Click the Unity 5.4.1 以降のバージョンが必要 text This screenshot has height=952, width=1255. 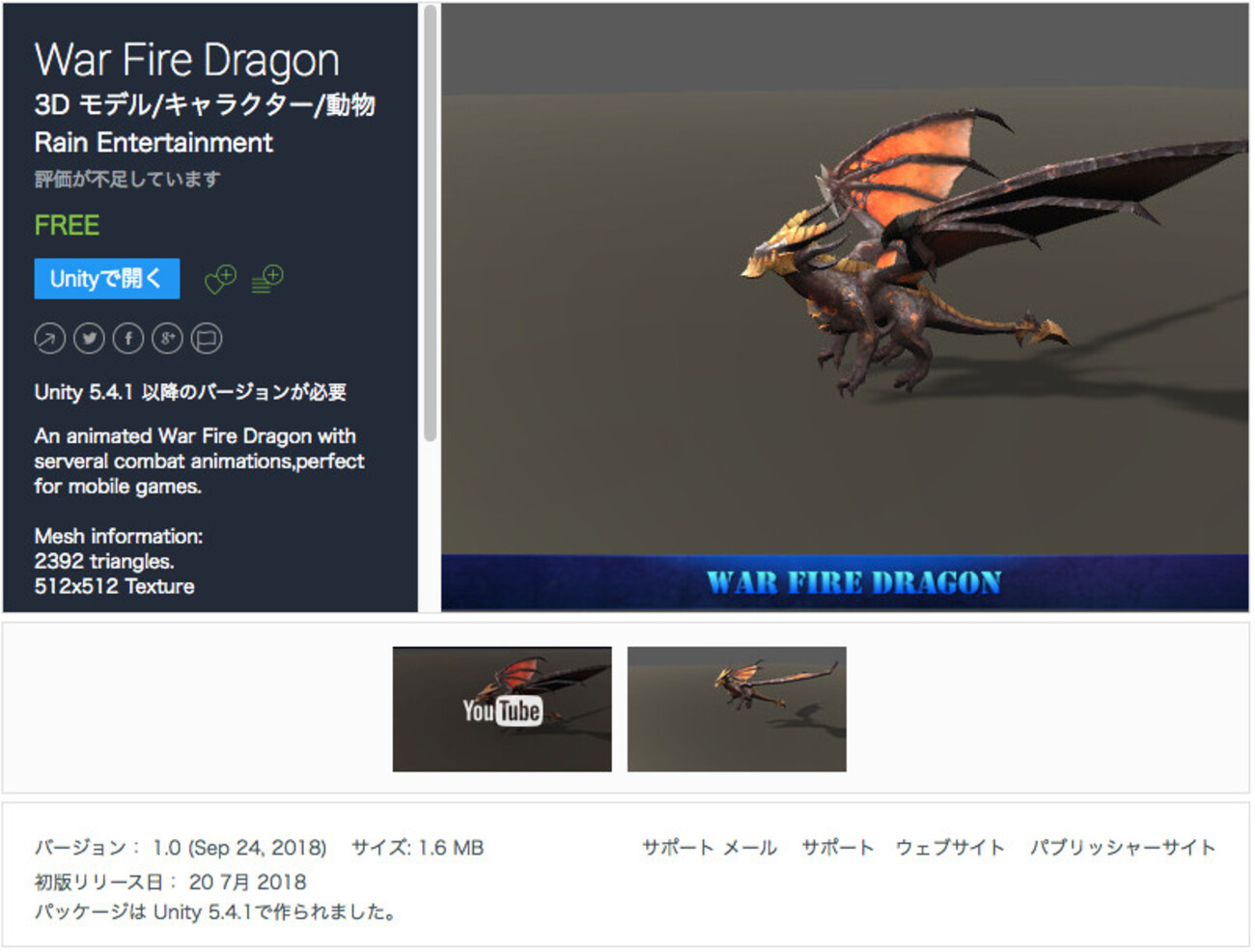pos(190,392)
